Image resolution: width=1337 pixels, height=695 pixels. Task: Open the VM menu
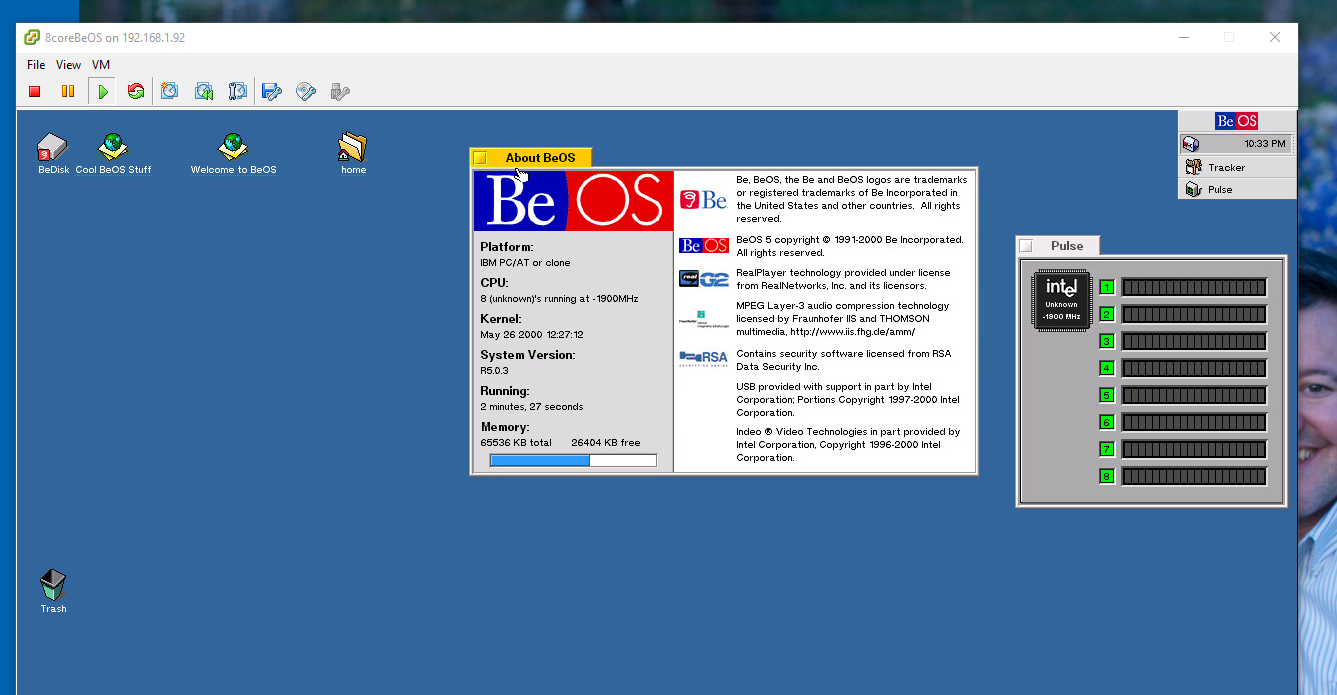(x=100, y=64)
